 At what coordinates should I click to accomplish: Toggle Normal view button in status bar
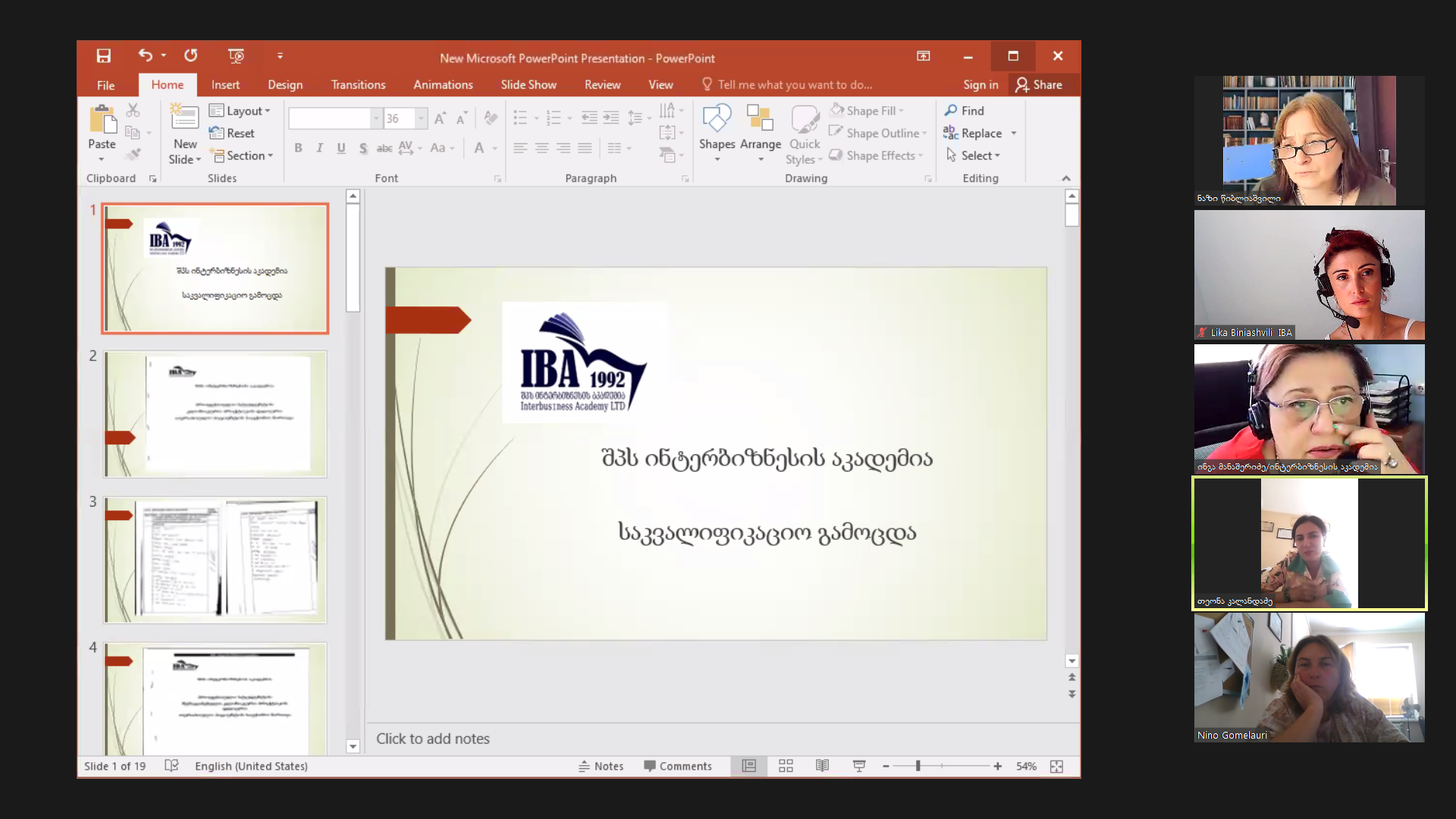748,767
